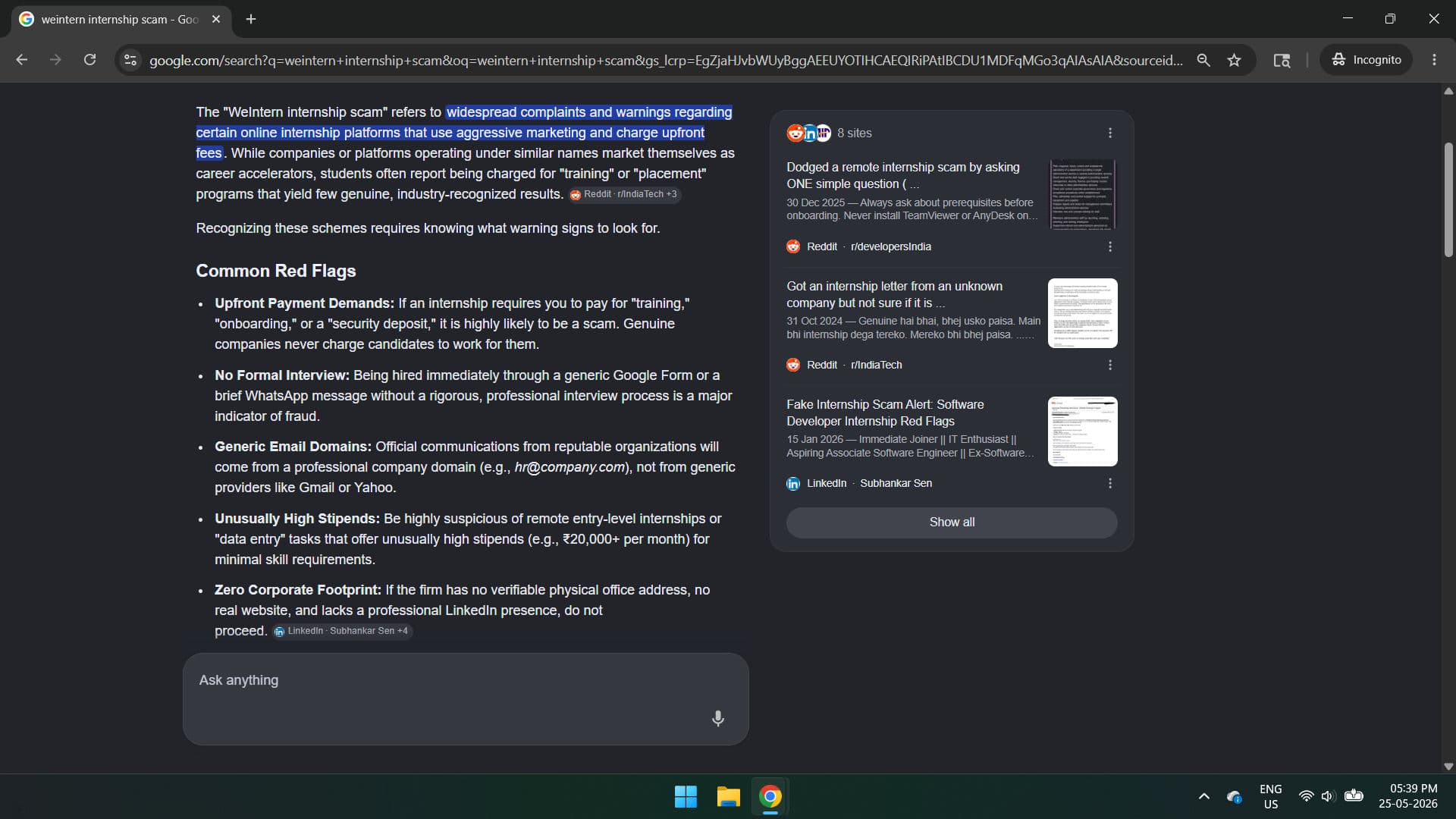Start voice input with the microphone icon
The width and height of the screenshot is (1456, 819).
(717, 718)
